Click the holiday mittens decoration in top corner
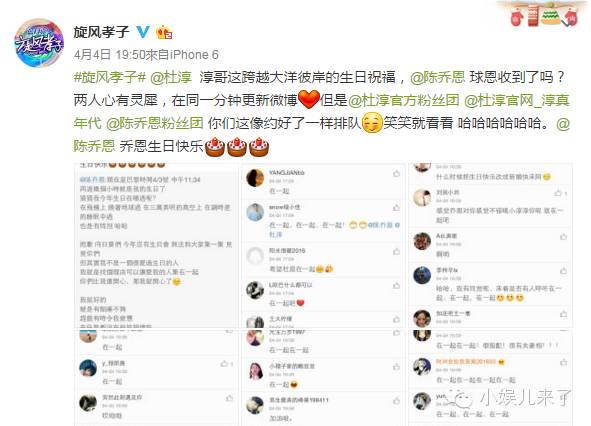Screen dimensions: 591x426 point(544,14)
